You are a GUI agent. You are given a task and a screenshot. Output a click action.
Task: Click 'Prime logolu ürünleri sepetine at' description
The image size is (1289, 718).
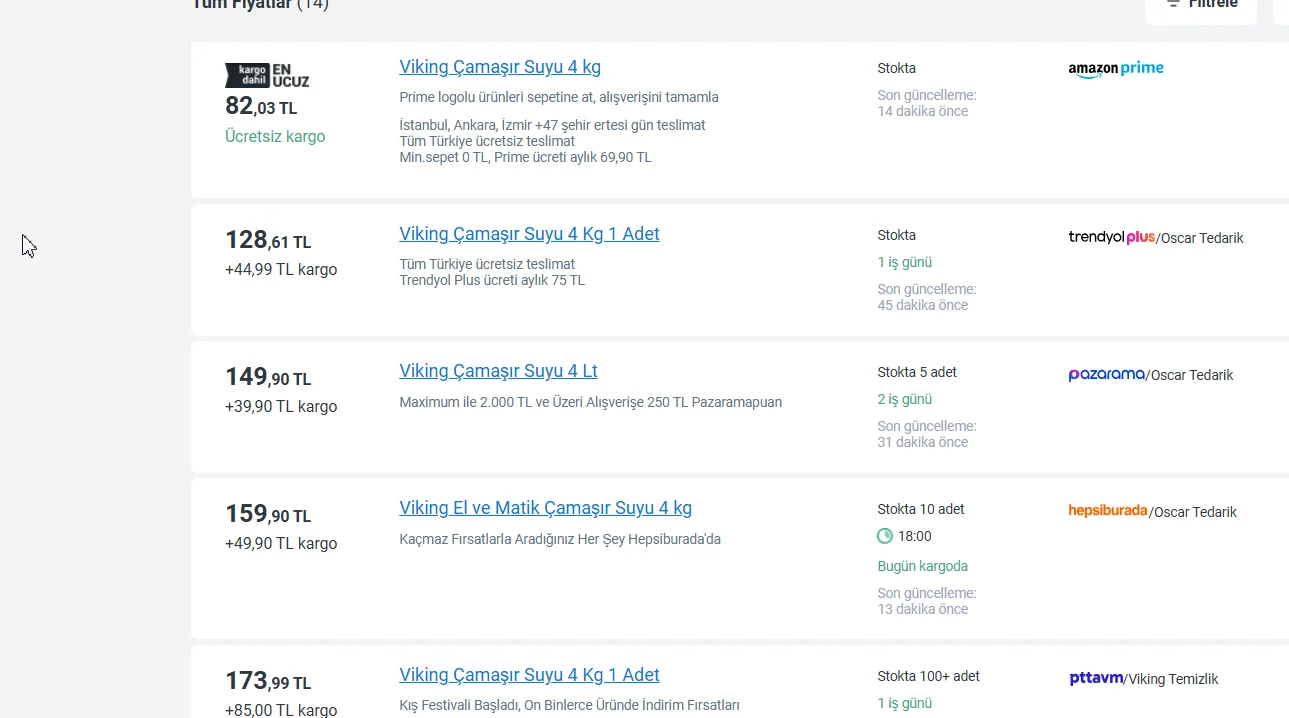click(559, 97)
